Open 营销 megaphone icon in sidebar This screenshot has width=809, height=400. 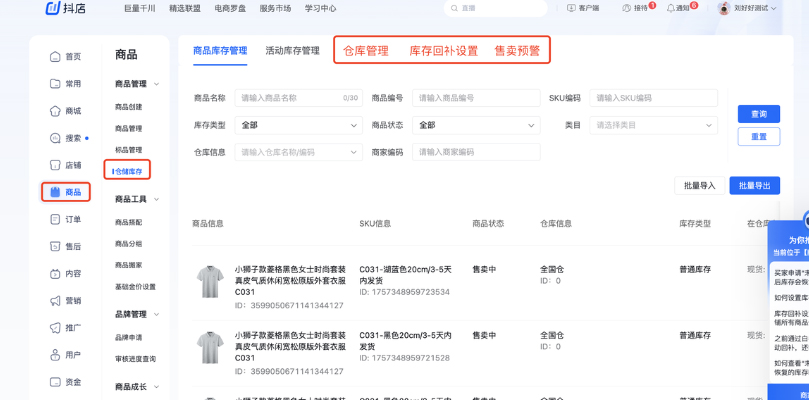click(x=55, y=301)
